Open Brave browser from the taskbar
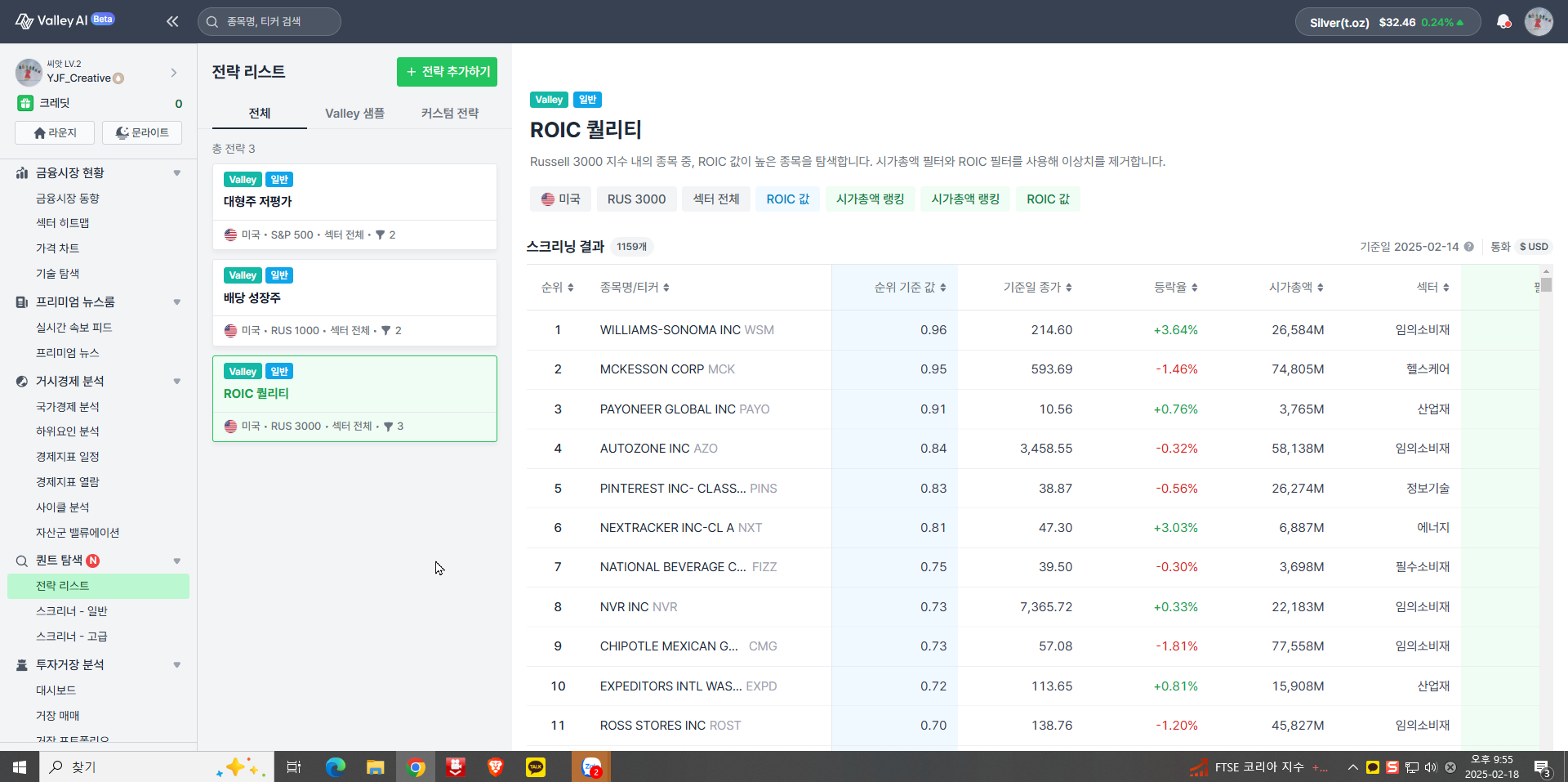 (496, 767)
